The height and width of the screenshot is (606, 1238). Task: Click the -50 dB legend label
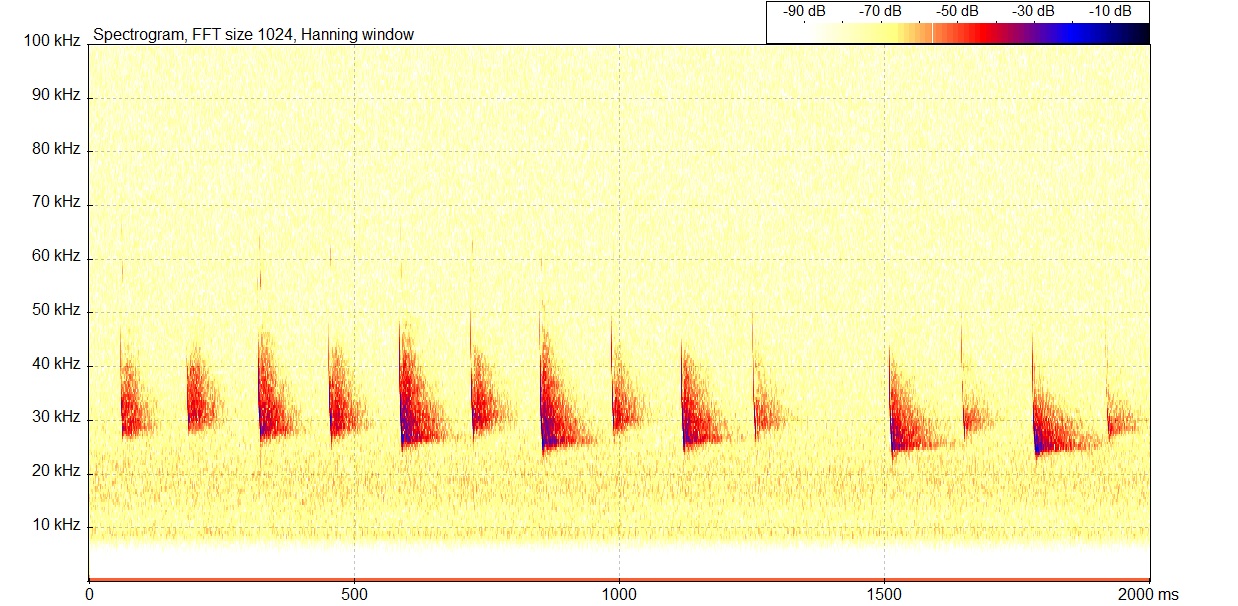[957, 11]
